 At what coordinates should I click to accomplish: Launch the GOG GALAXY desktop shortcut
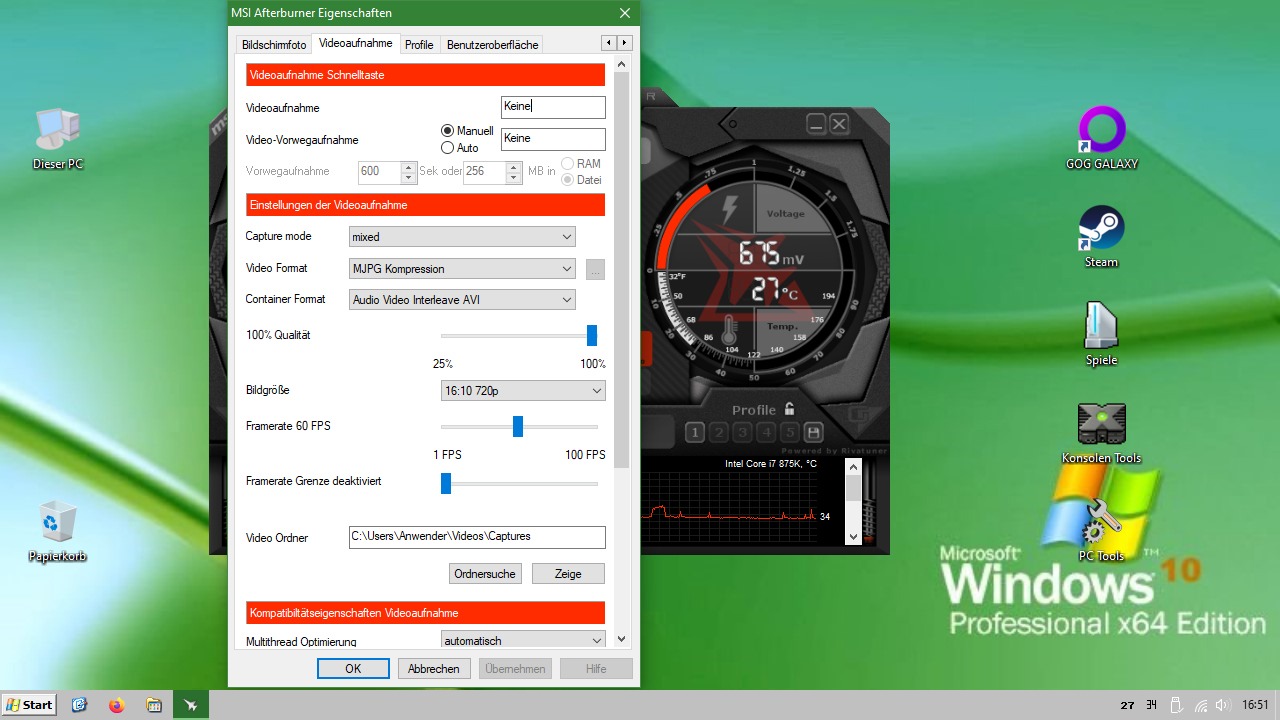click(x=1102, y=137)
